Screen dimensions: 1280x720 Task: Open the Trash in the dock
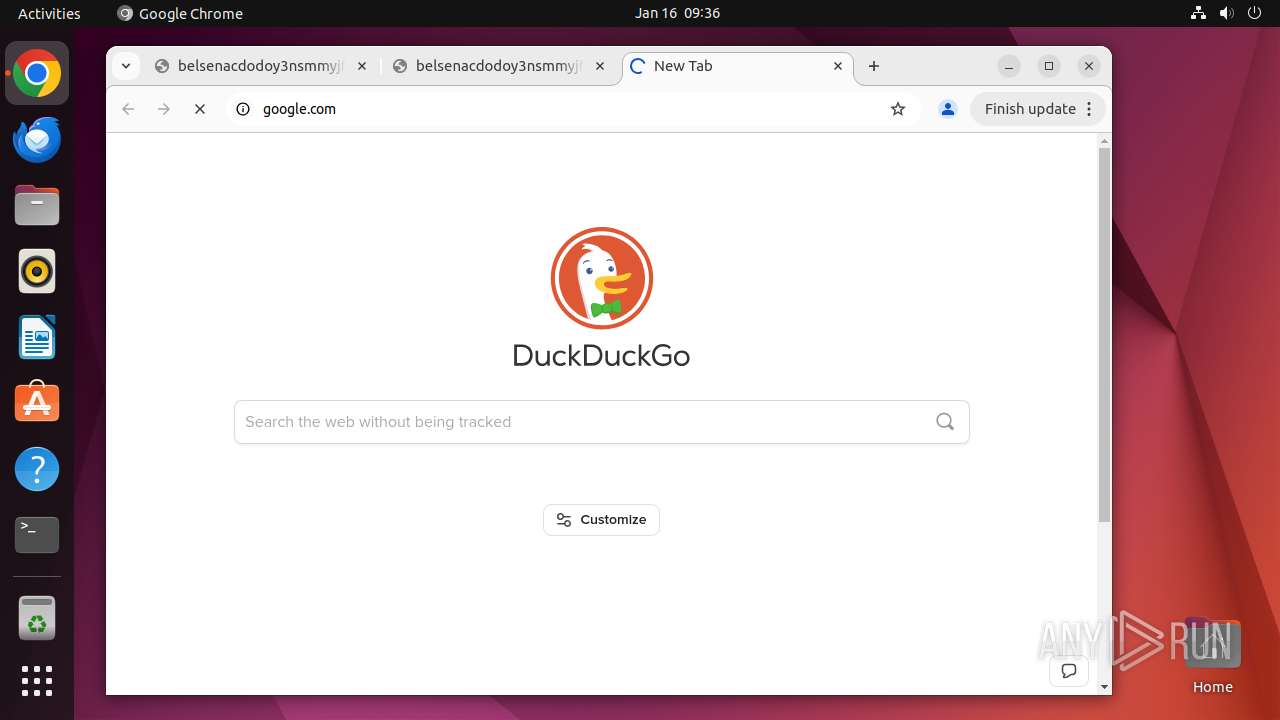click(37, 618)
